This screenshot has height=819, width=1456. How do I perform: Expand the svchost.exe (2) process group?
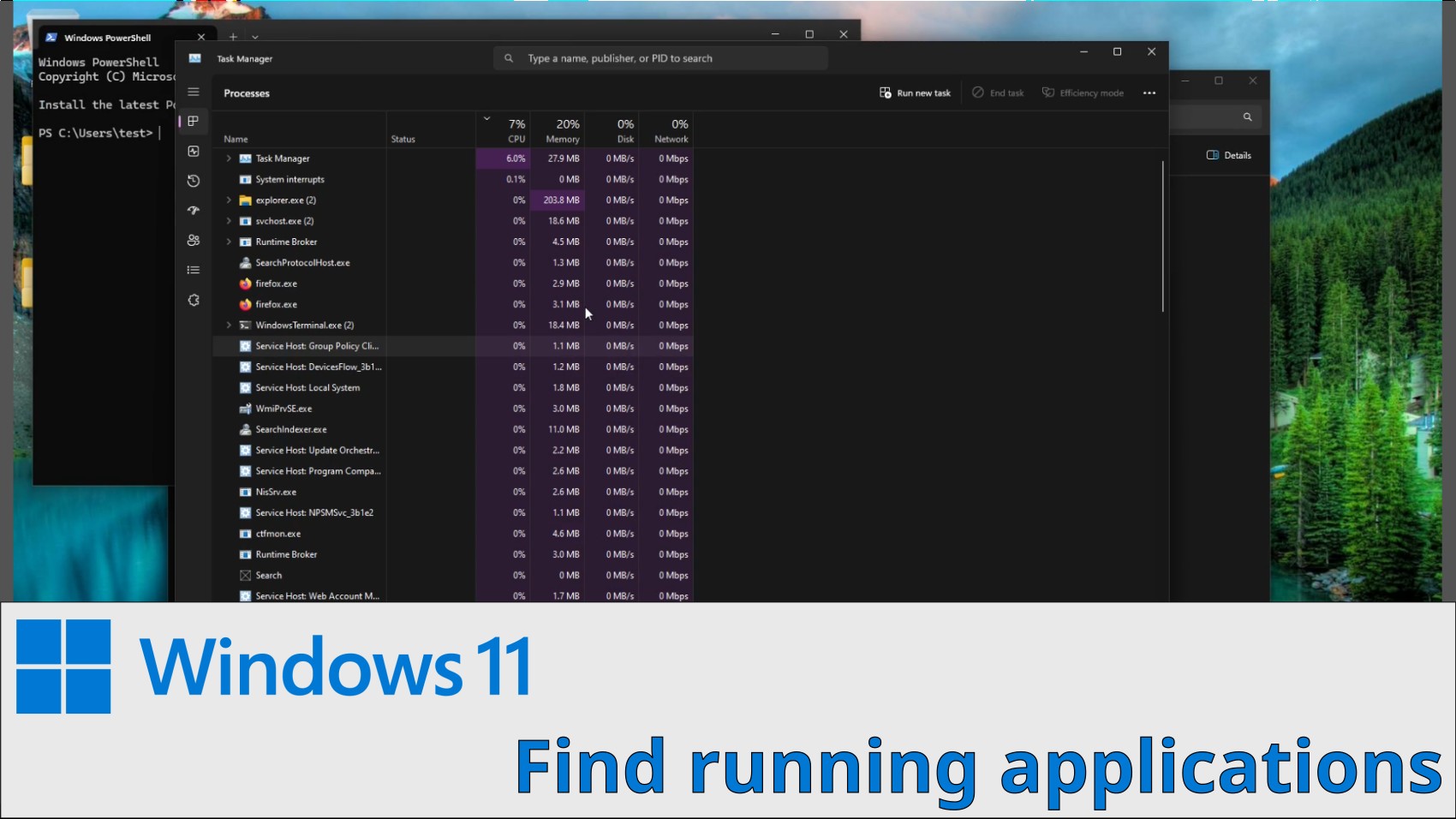[229, 221]
